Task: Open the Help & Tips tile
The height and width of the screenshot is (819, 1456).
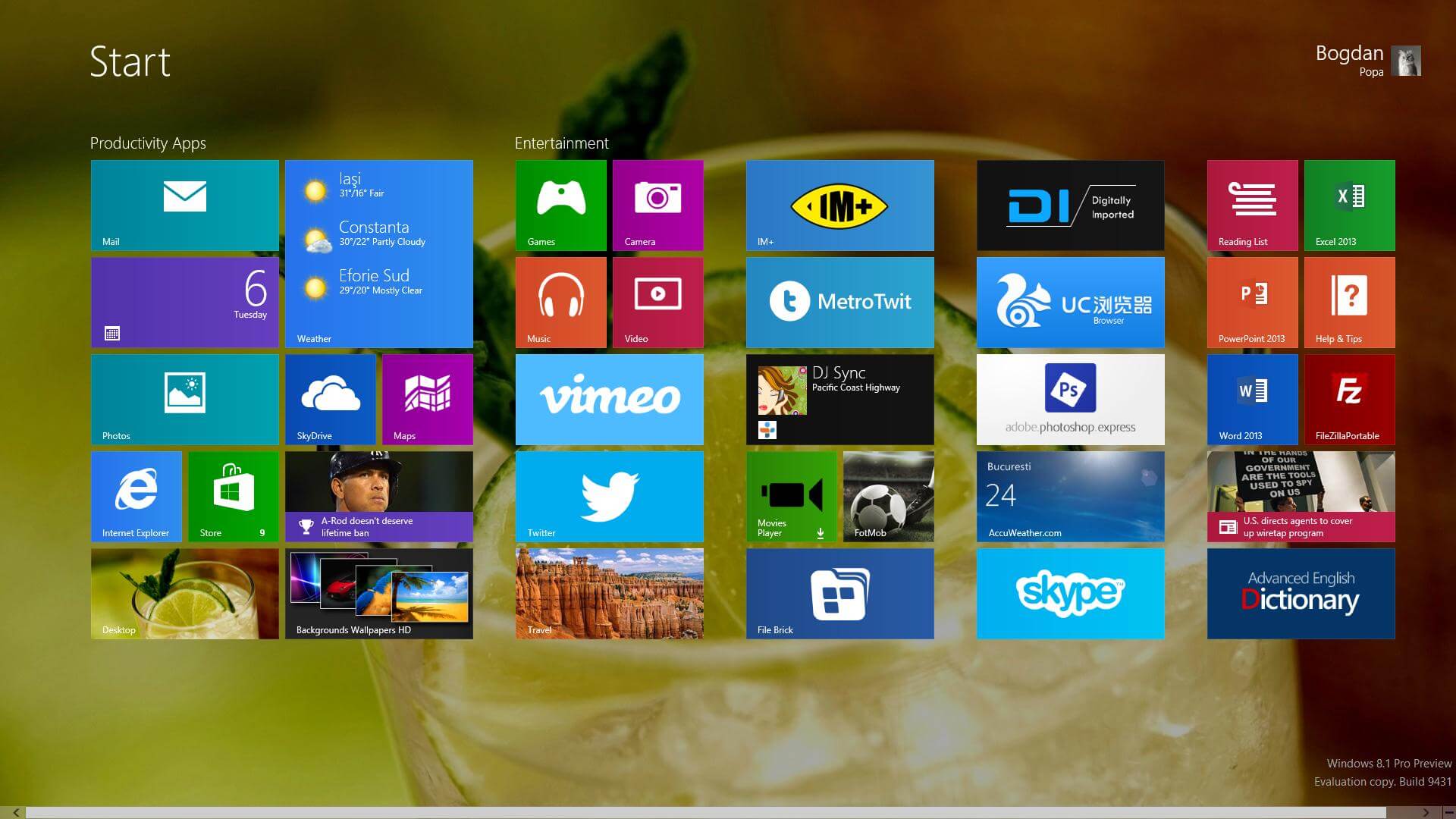Action: 1350,303
